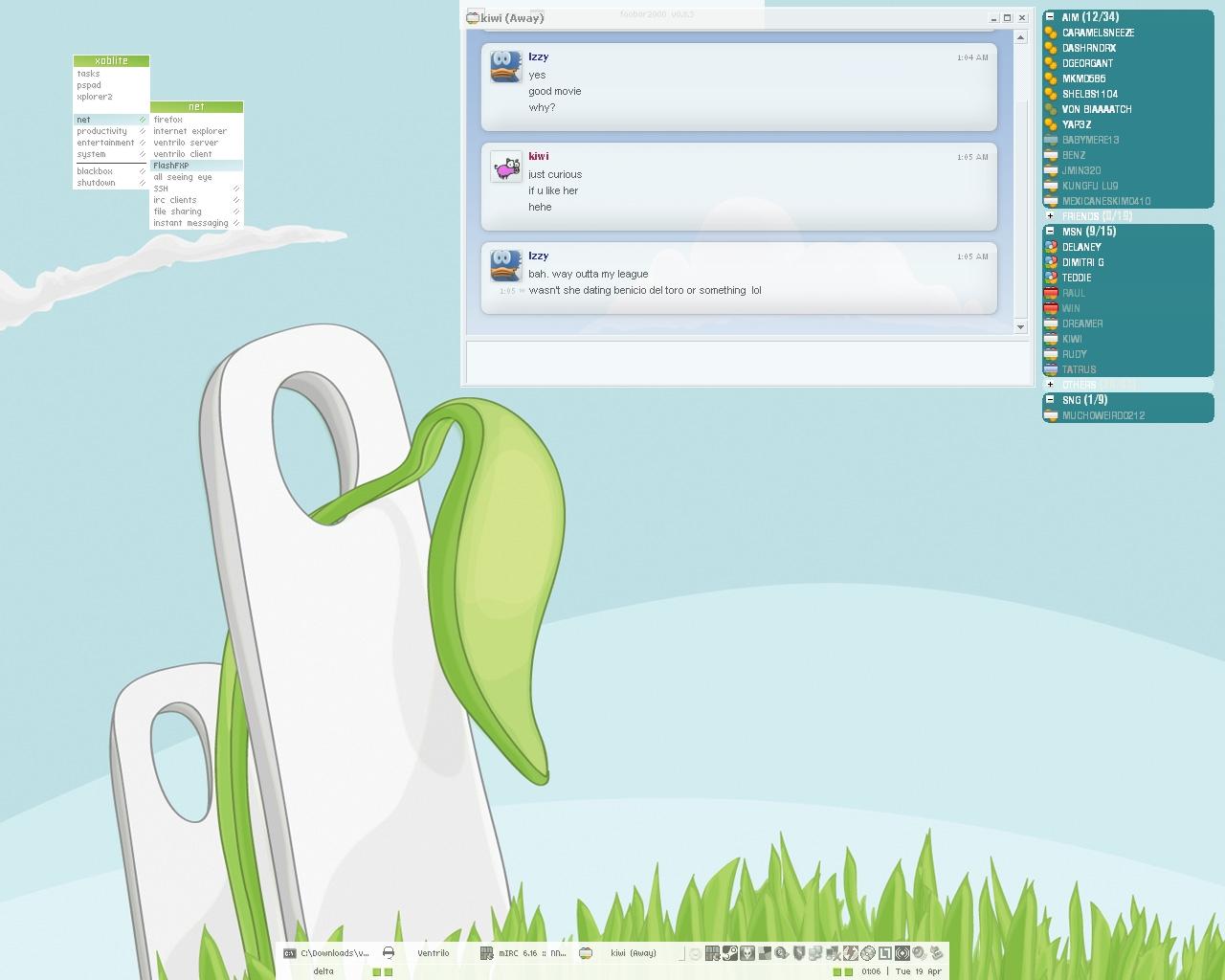Click MSN icon next to DELANEY
The image size is (1225, 980).
point(1051,247)
